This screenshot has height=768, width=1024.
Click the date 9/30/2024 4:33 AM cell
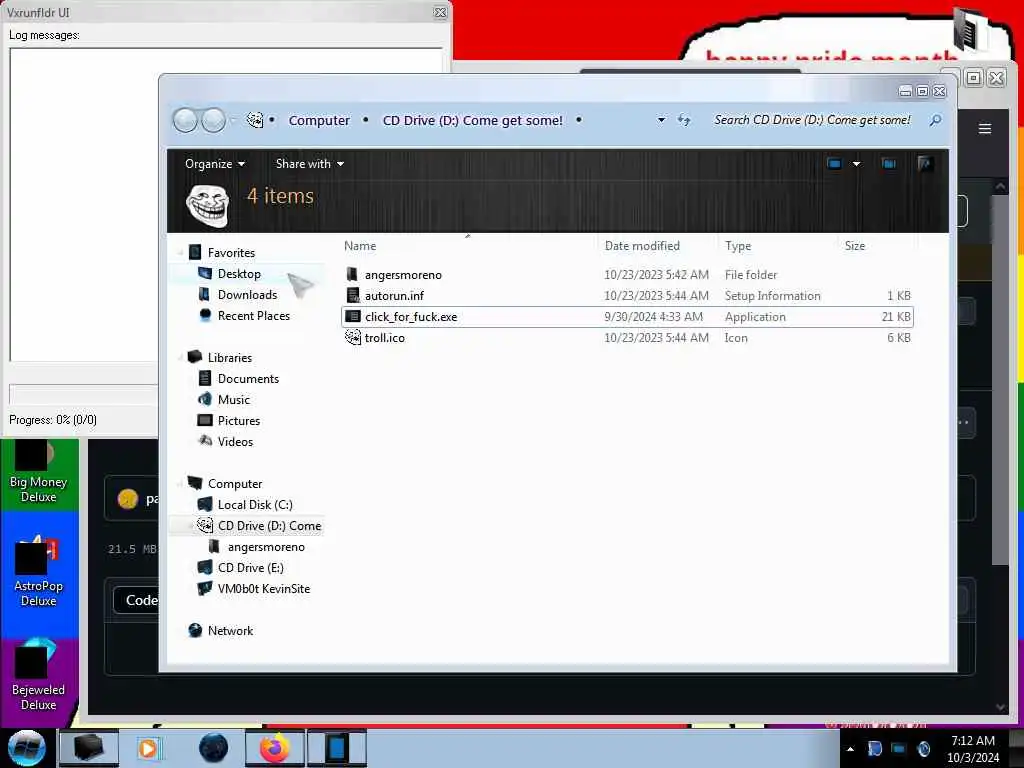click(653, 317)
